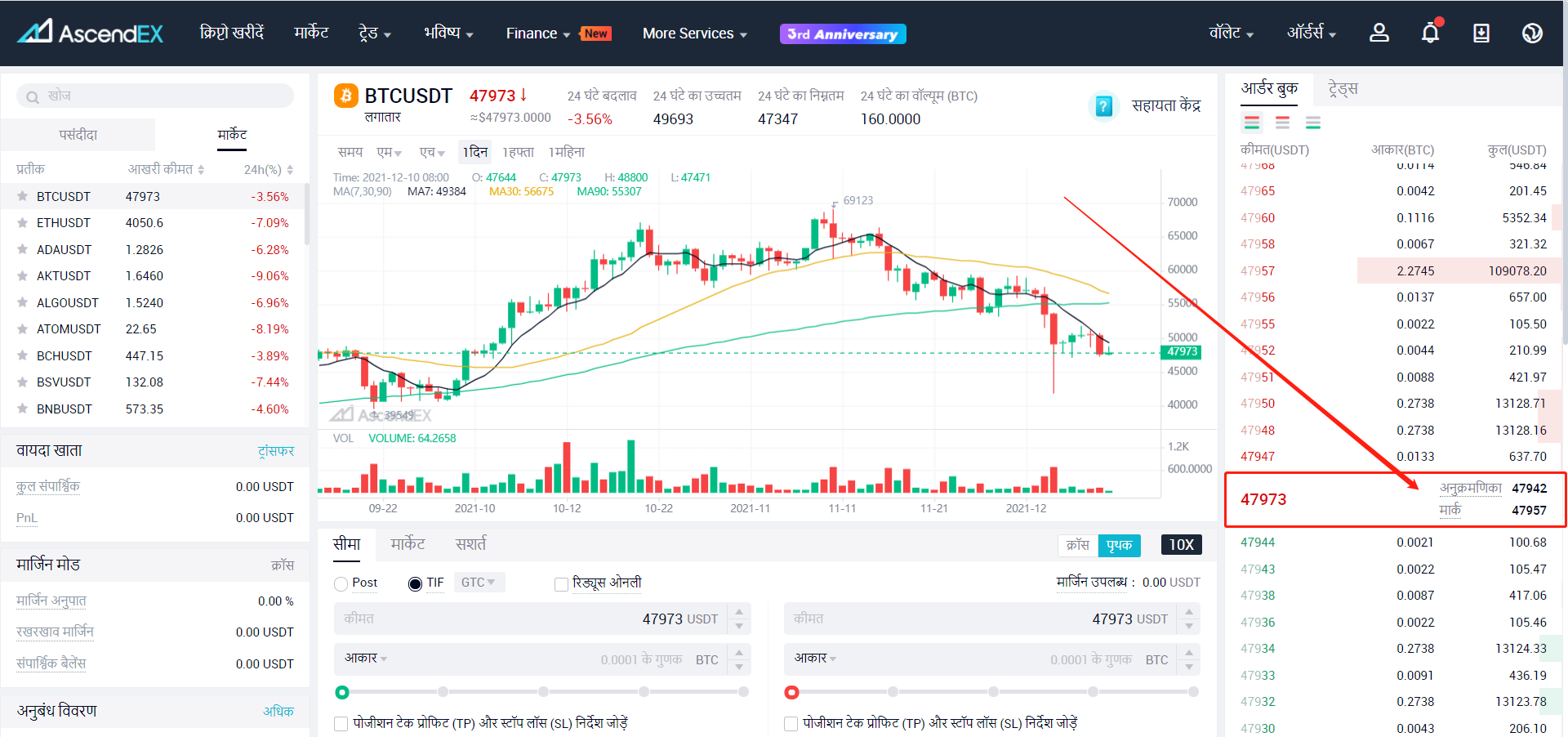
Task: Open the 10X leverage button
Action: click(1181, 545)
